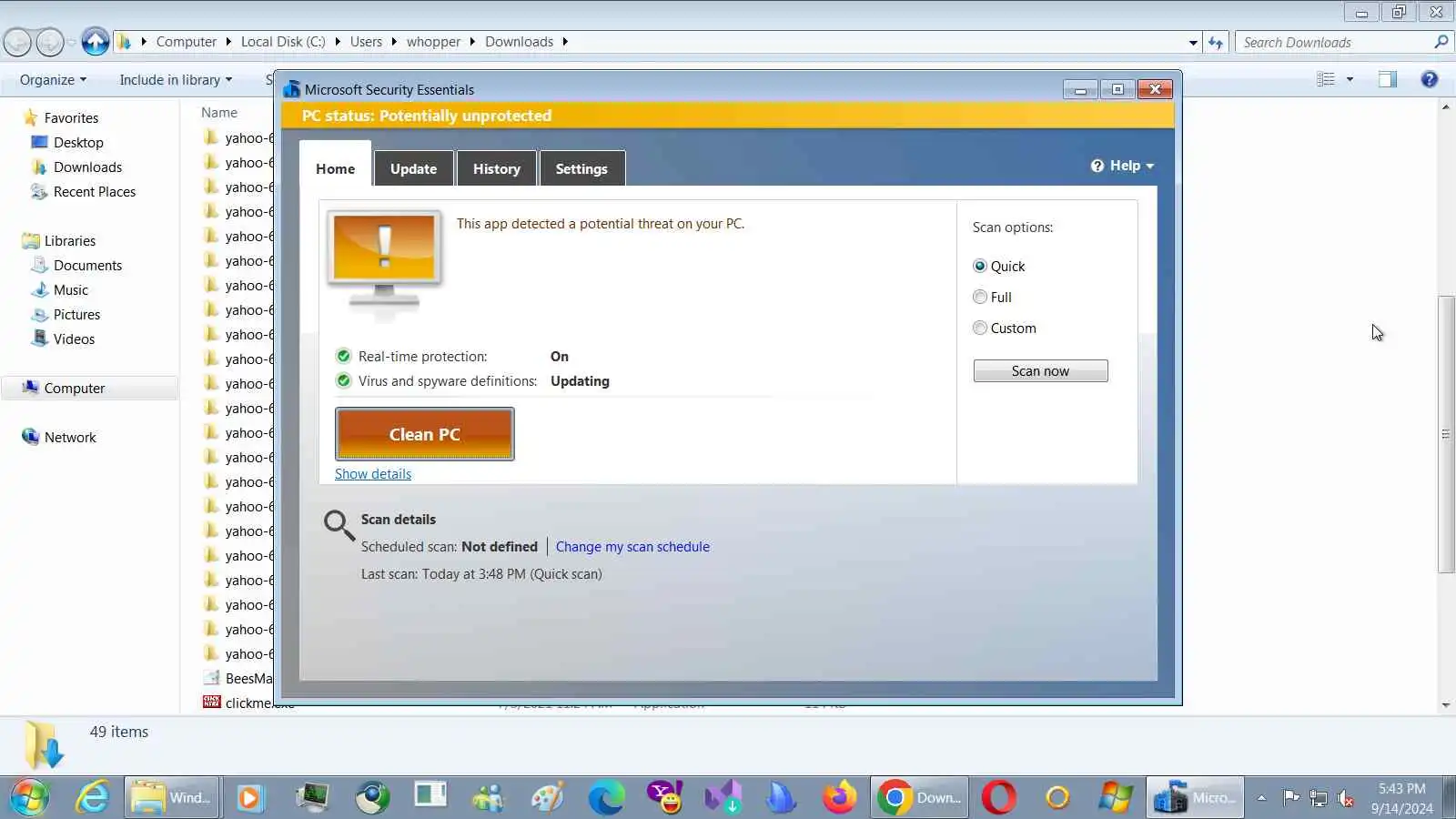Open Include in library dropdown
Viewport: 1456px width, 819px height.
click(176, 79)
